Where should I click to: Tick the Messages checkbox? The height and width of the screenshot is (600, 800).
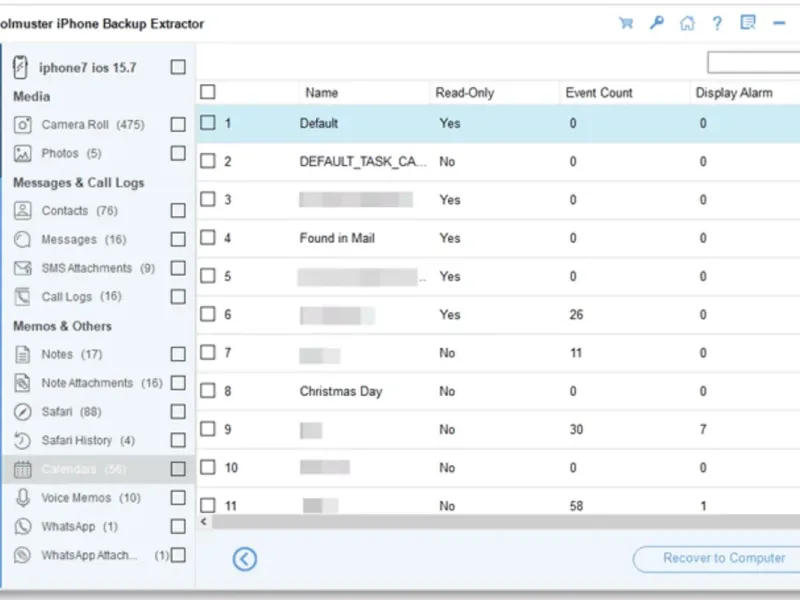[178, 239]
